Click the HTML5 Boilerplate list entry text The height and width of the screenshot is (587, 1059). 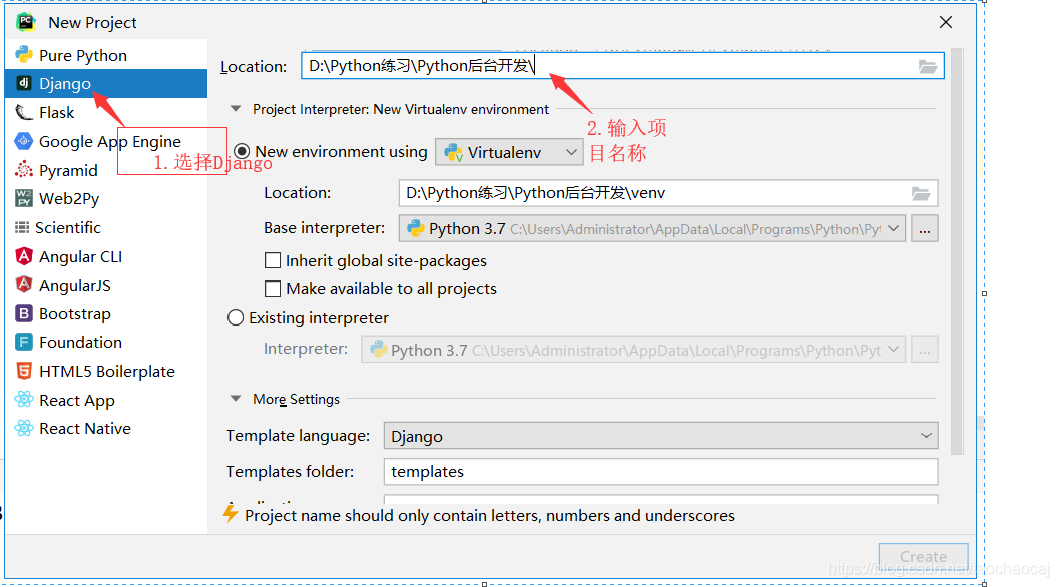point(107,372)
